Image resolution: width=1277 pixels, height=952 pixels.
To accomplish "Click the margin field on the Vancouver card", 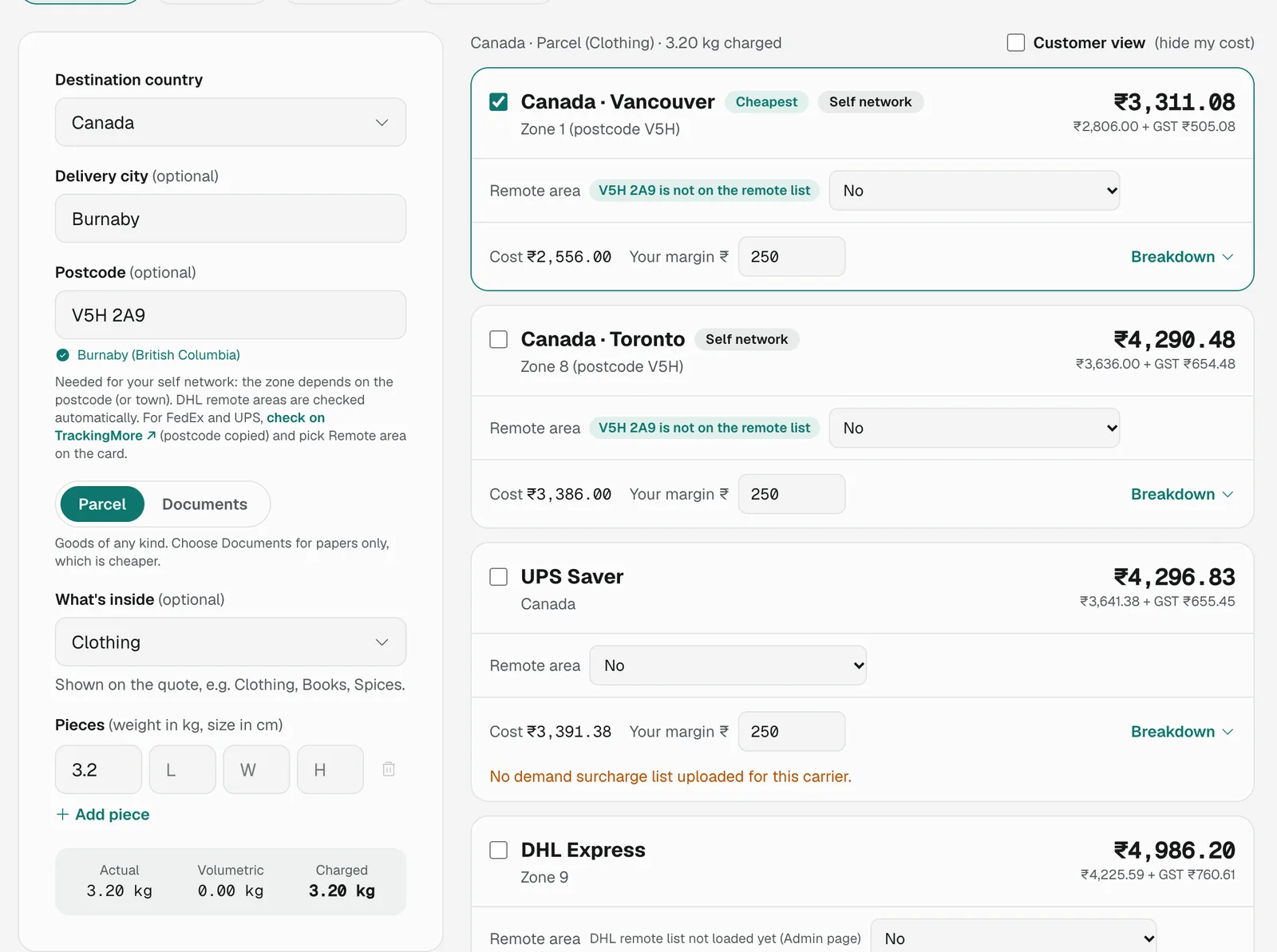I will [792, 257].
